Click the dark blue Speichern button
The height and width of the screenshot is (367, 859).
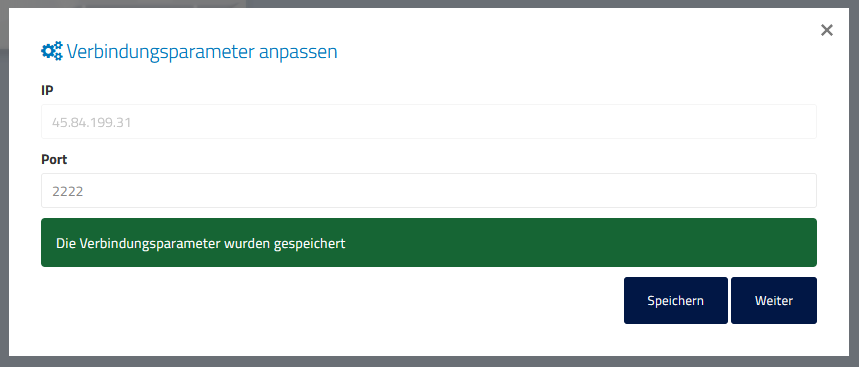675,300
